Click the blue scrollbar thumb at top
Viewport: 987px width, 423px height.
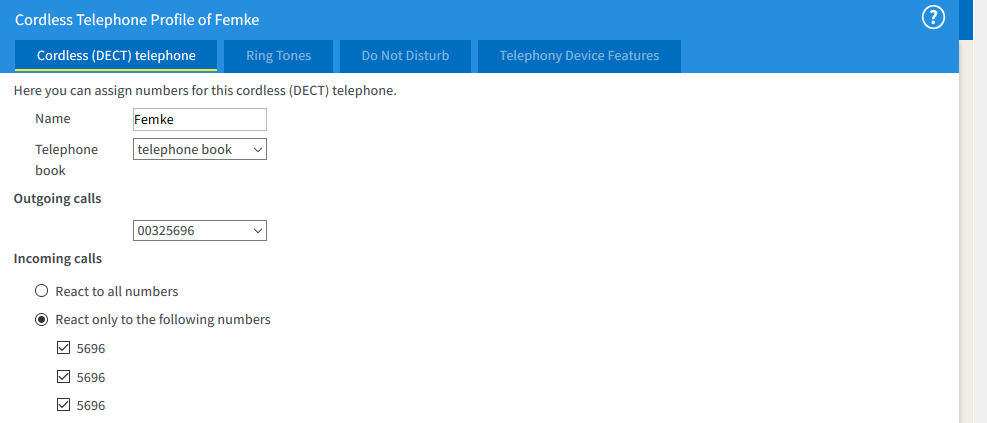click(966, 20)
